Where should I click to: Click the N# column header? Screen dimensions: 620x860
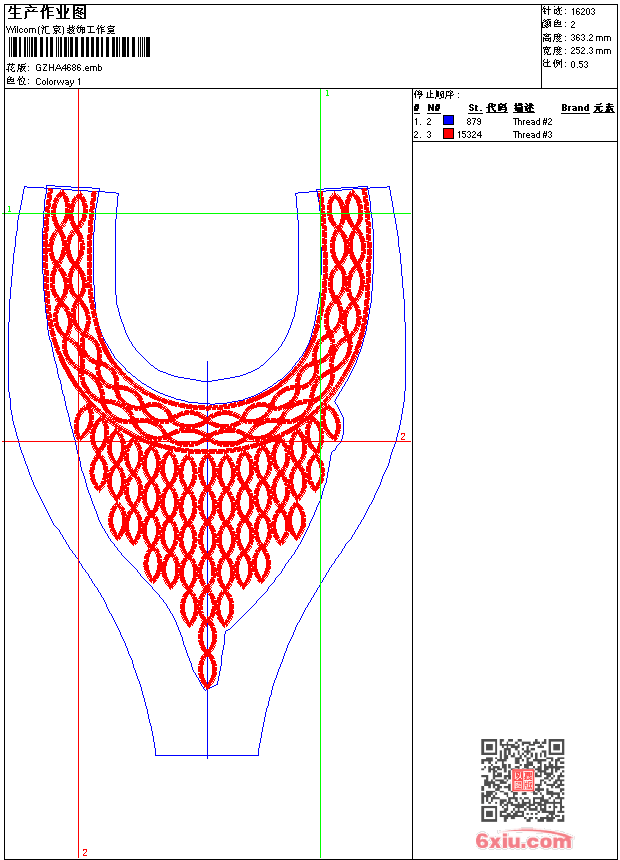pyautogui.click(x=433, y=108)
